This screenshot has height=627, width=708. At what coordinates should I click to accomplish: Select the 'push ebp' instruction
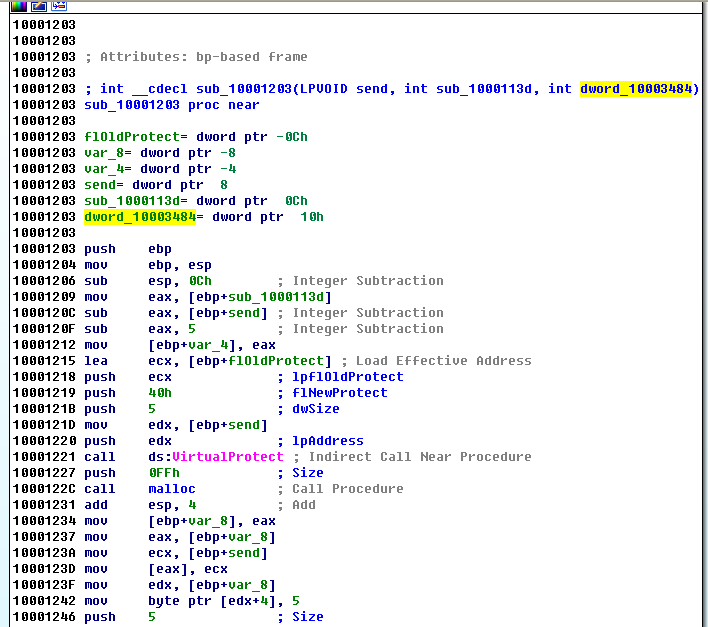pyautogui.click(x=128, y=249)
